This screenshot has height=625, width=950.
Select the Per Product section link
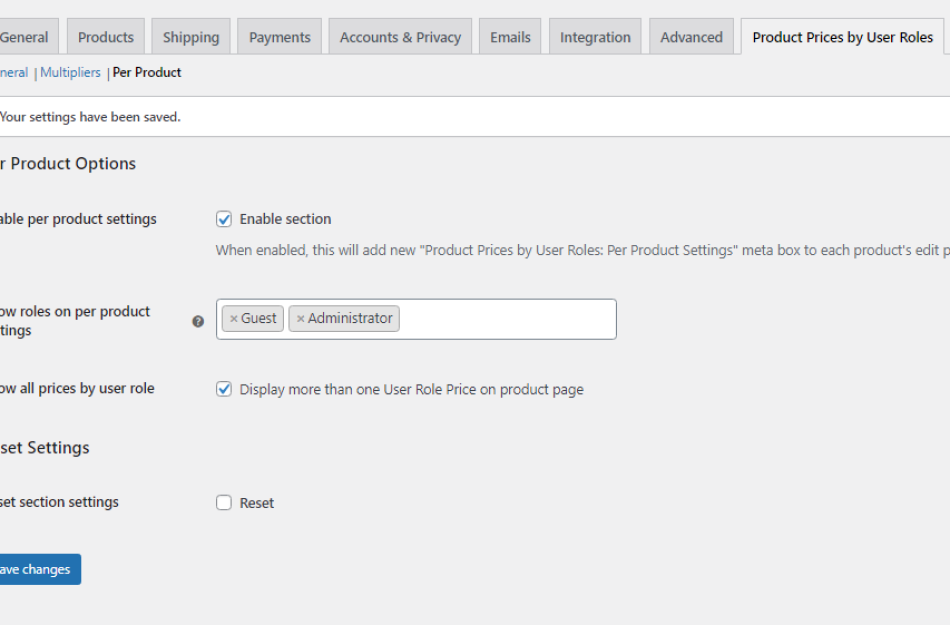pos(146,72)
